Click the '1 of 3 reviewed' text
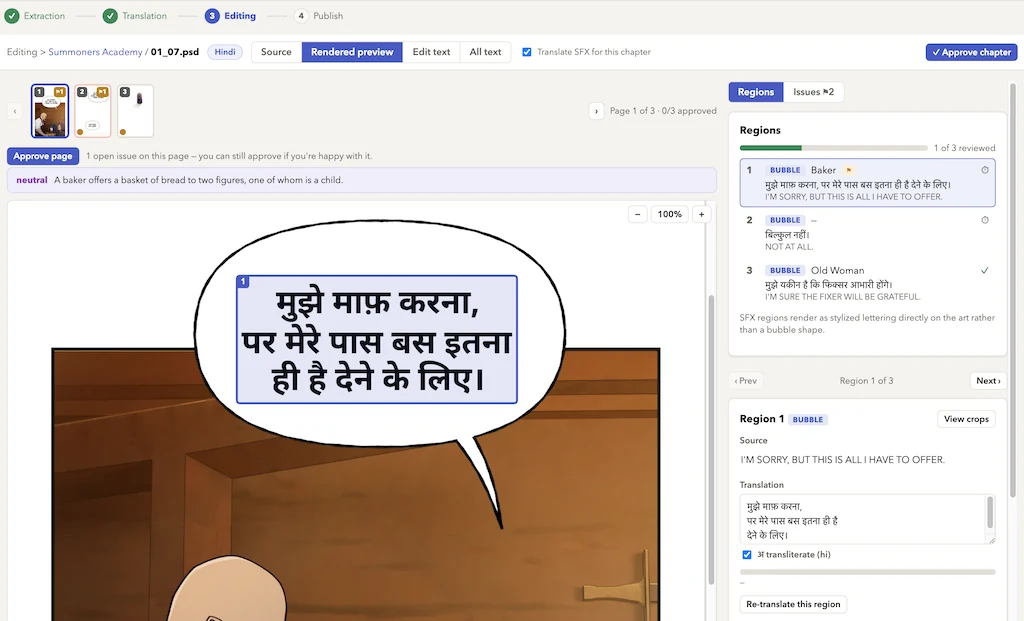This screenshot has width=1024, height=621. pyautogui.click(x=964, y=148)
